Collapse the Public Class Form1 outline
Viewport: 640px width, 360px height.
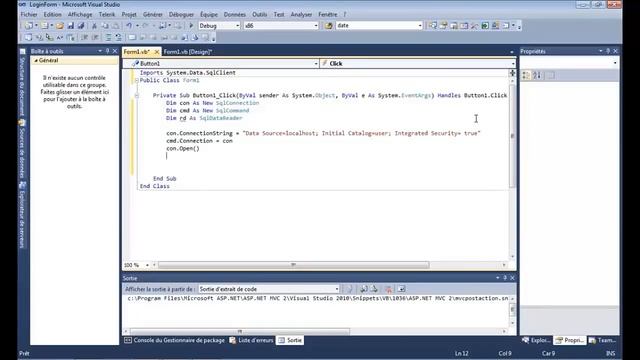(137, 80)
